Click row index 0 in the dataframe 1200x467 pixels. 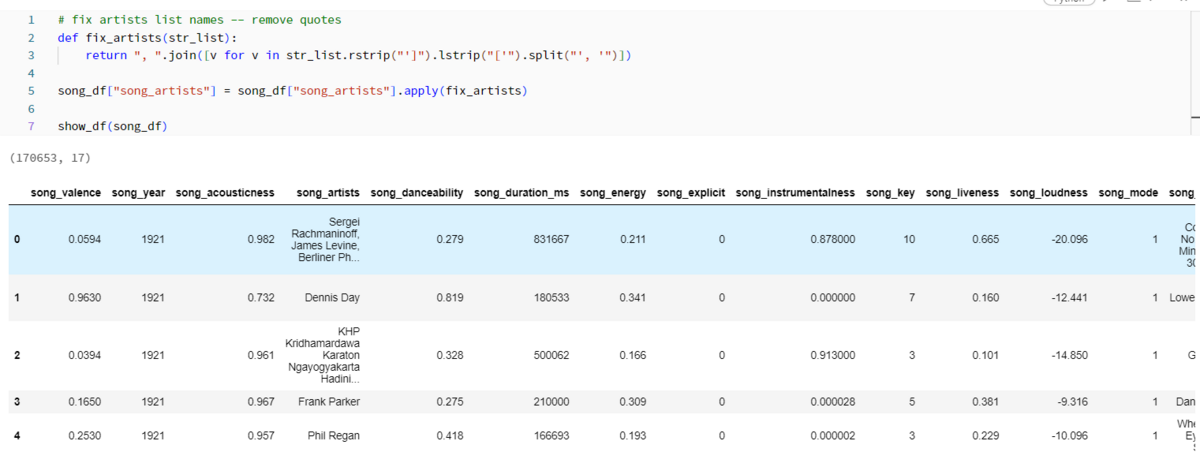[x=15, y=240]
